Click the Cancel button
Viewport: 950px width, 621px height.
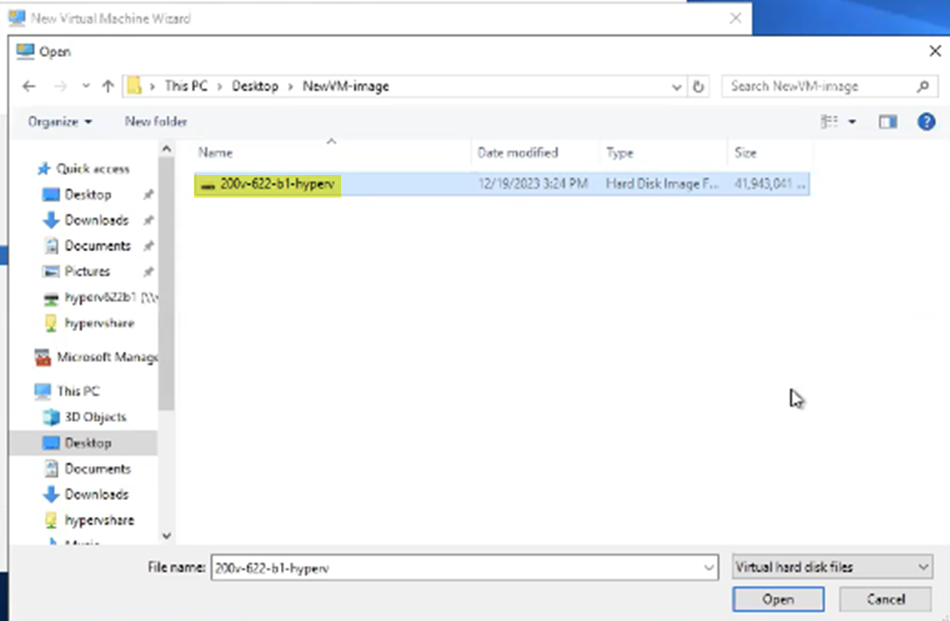(x=884, y=599)
